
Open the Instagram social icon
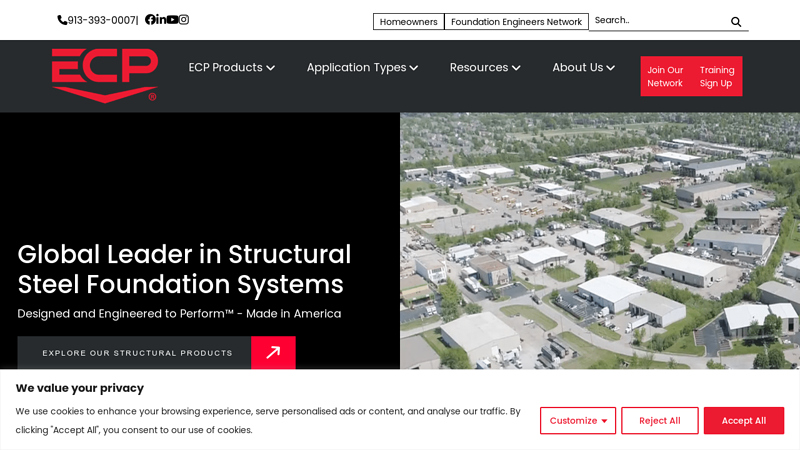click(x=184, y=19)
